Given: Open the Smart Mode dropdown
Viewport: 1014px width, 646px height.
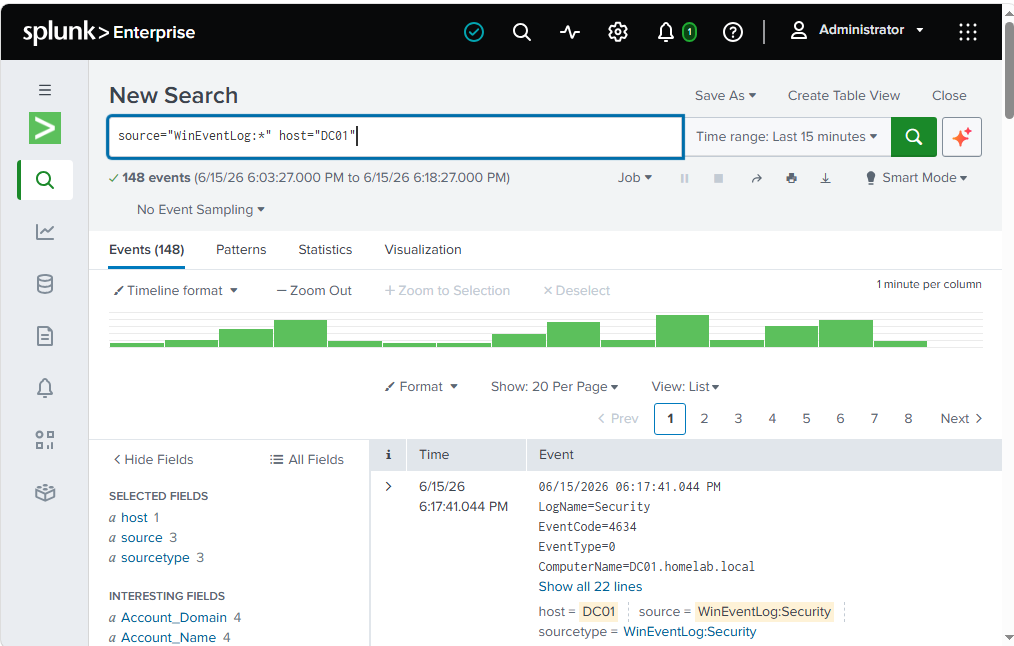Looking at the screenshot, I should 916,178.
